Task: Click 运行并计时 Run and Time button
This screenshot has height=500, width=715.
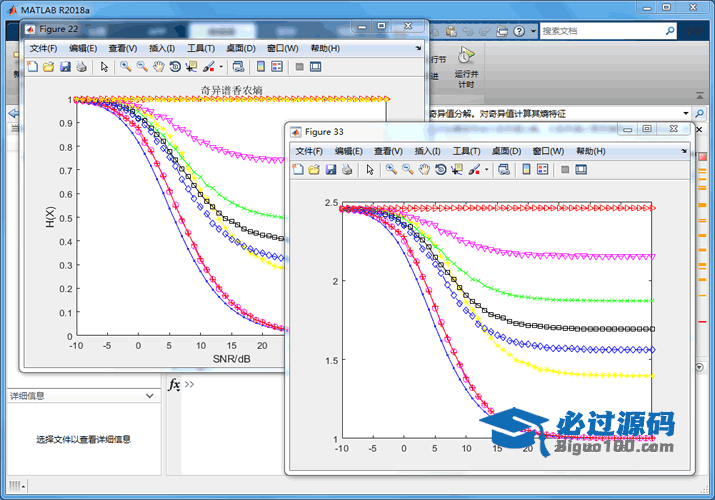Action: (466, 67)
